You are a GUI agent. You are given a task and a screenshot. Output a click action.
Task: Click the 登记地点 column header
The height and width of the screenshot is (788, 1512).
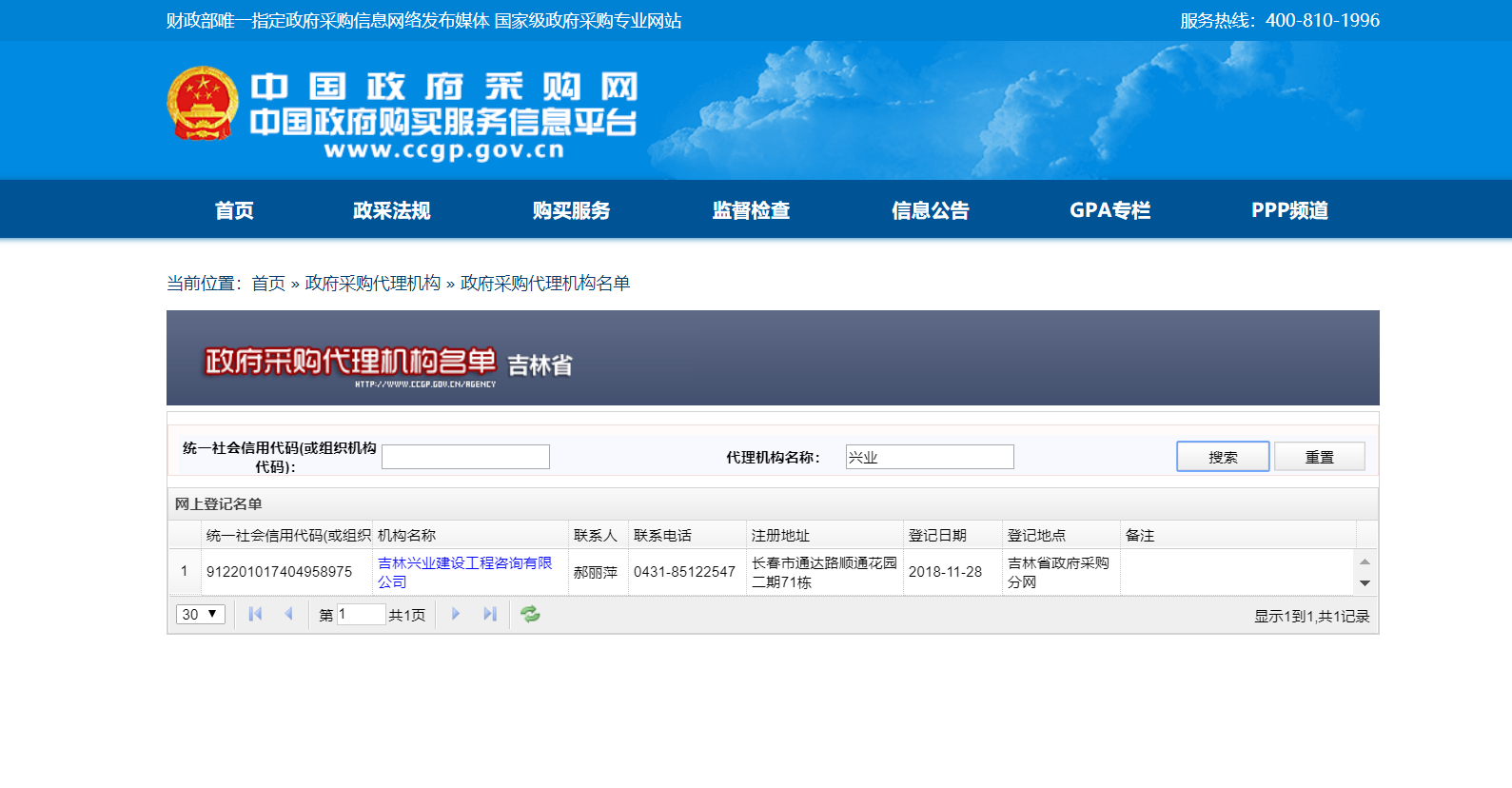(1061, 535)
